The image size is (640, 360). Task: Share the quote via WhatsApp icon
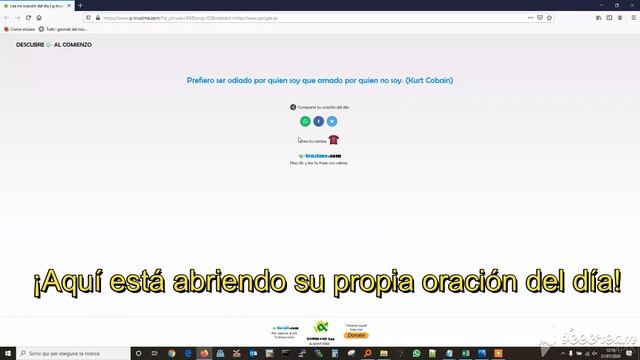tap(305, 121)
